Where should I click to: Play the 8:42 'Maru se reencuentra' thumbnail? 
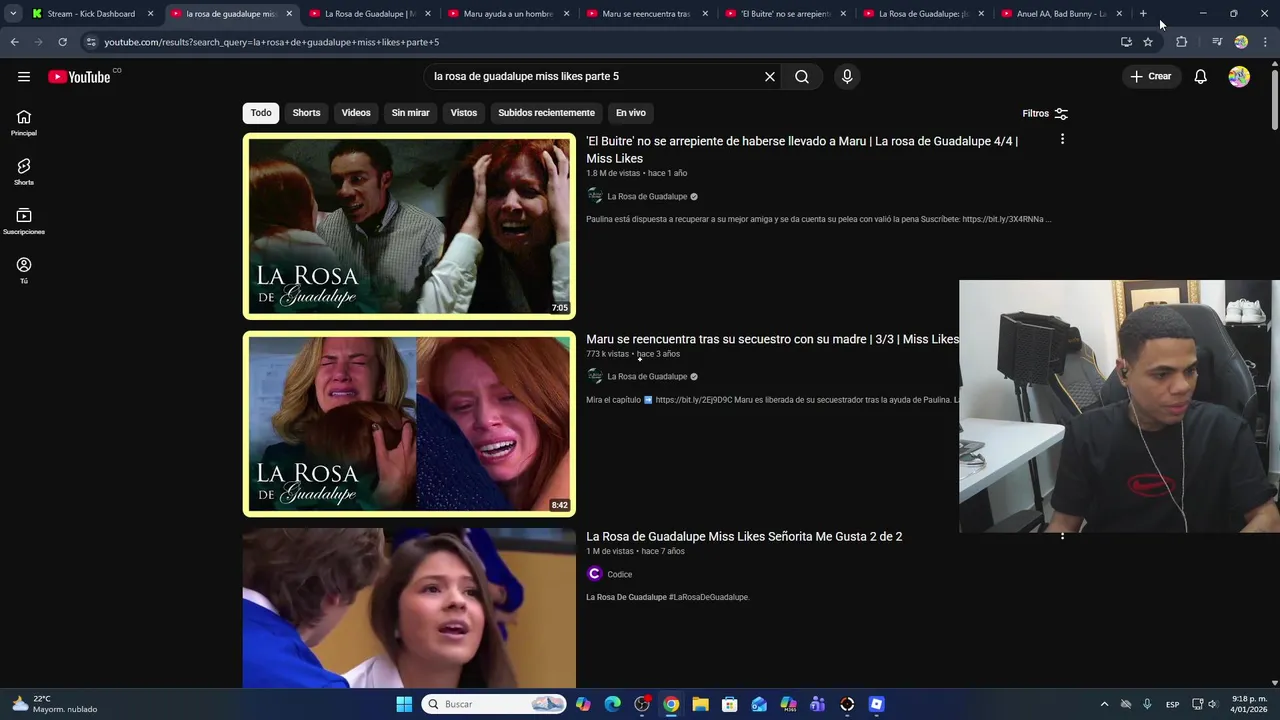point(409,424)
